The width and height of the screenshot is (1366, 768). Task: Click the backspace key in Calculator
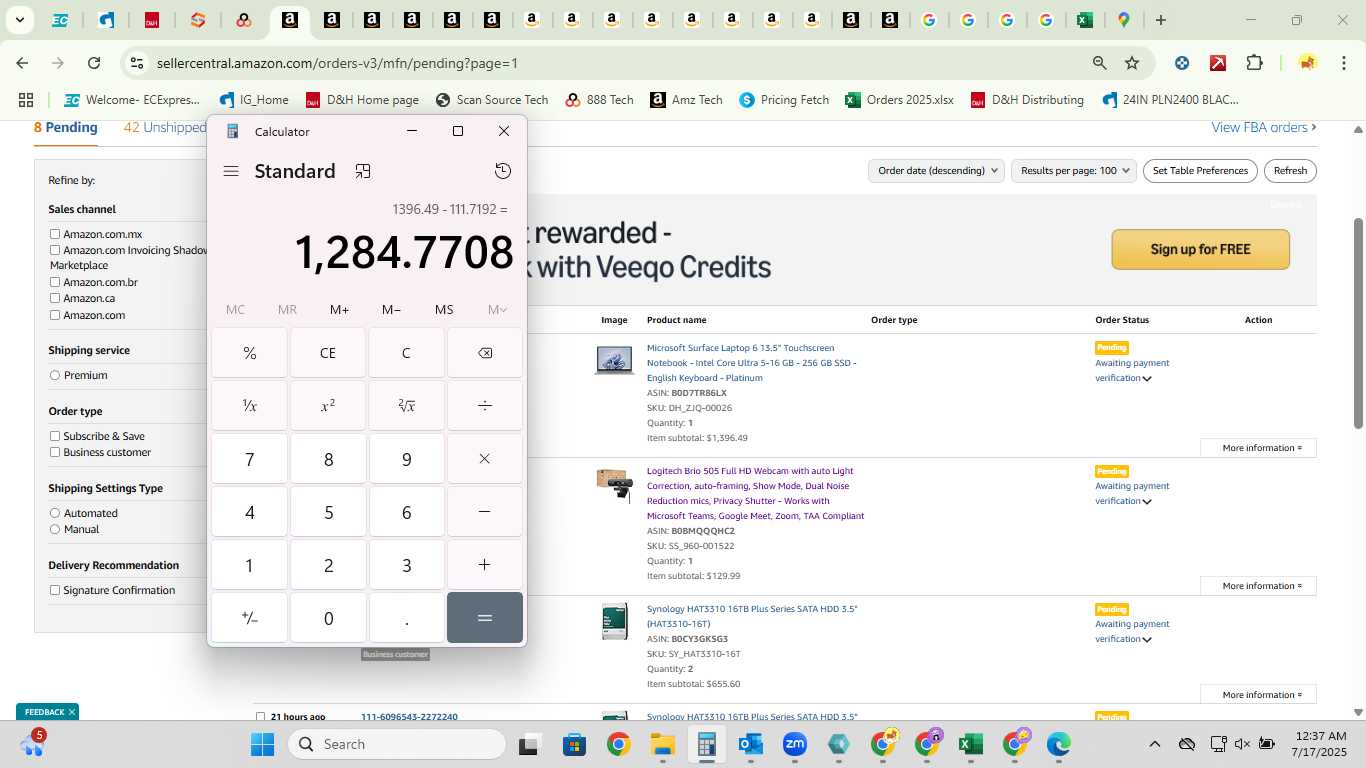click(x=485, y=353)
